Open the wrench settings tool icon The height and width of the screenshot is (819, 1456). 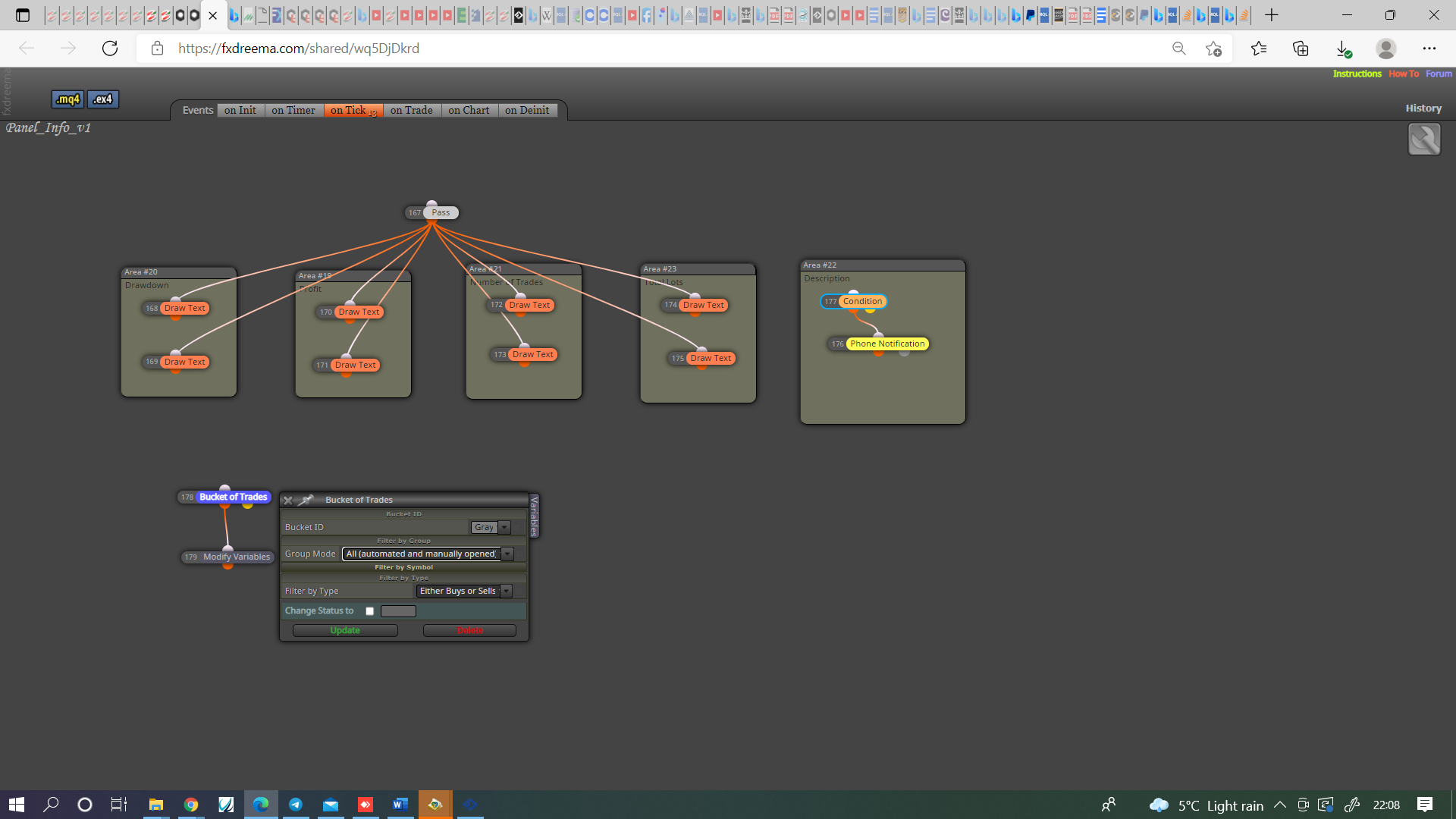pos(1424,140)
